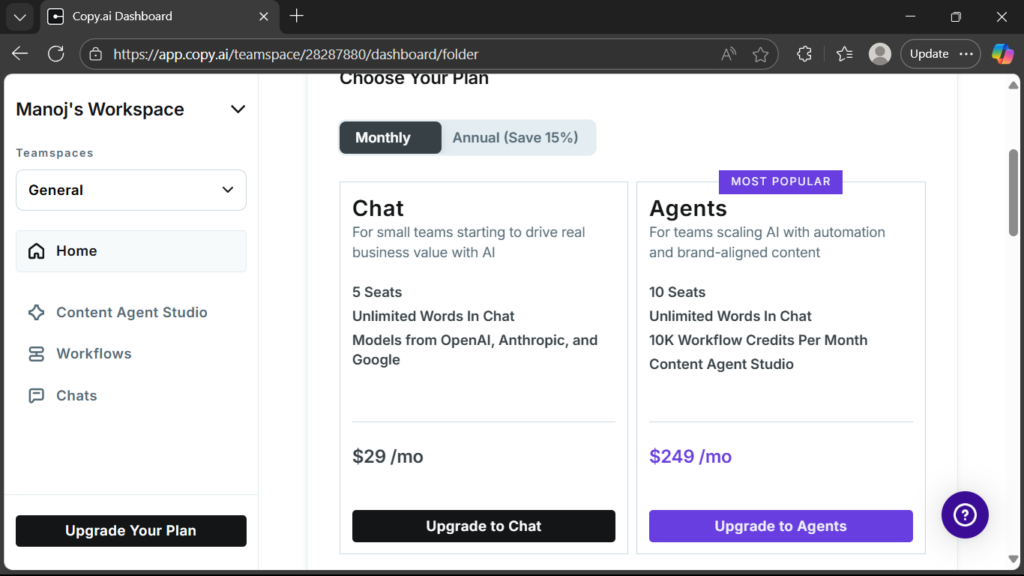
Task: Bookmark page using the star icon
Action: tap(760, 54)
